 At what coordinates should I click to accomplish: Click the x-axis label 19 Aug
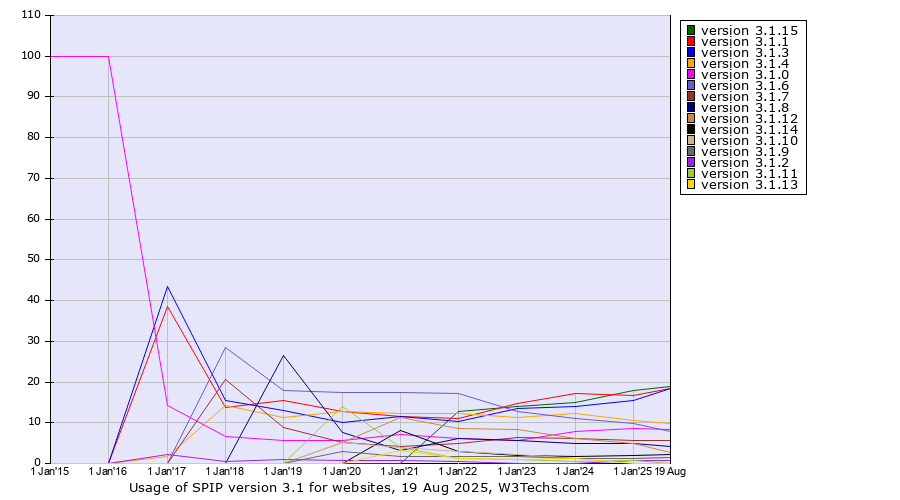tap(670, 471)
